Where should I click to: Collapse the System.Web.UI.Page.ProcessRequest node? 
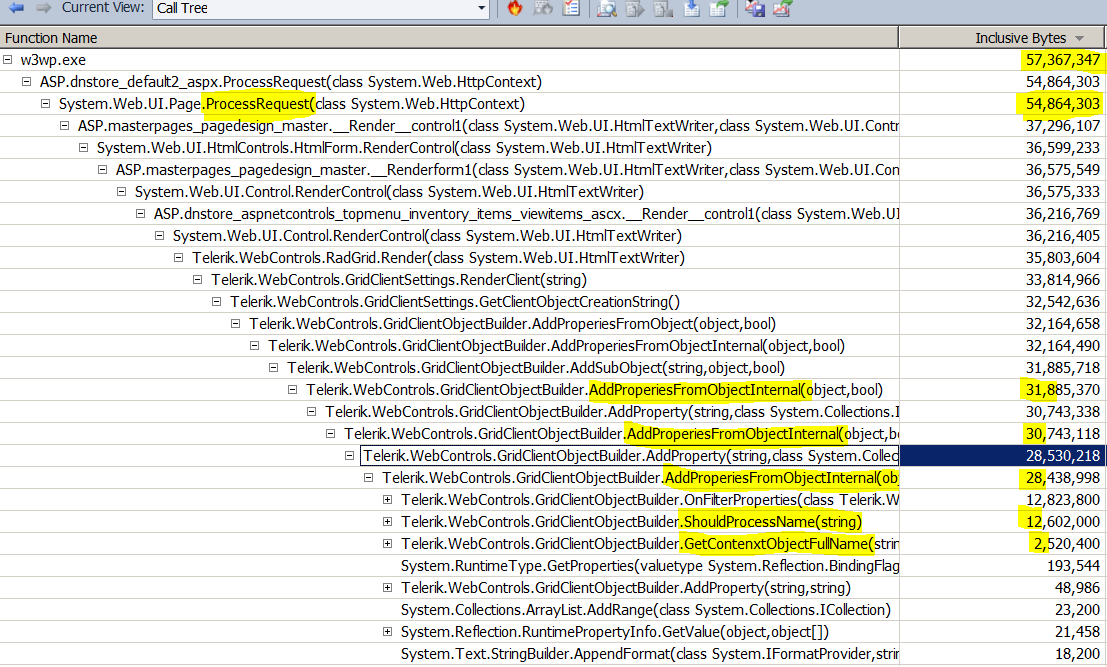pos(46,104)
